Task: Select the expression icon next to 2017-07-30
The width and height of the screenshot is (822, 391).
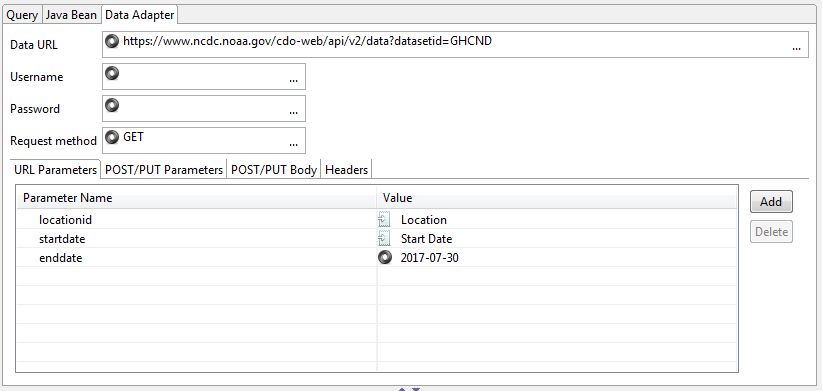Action: coord(385,258)
